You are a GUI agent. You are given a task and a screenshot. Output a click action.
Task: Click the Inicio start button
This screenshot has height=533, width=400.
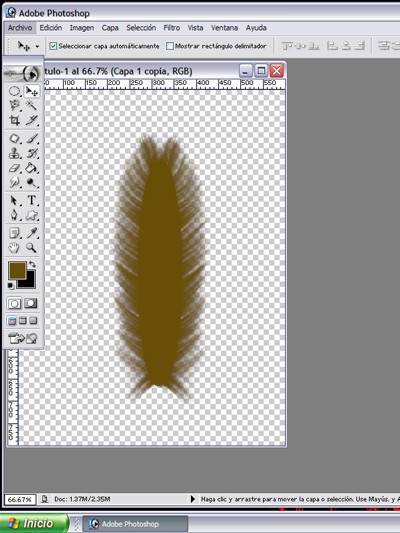(34, 523)
